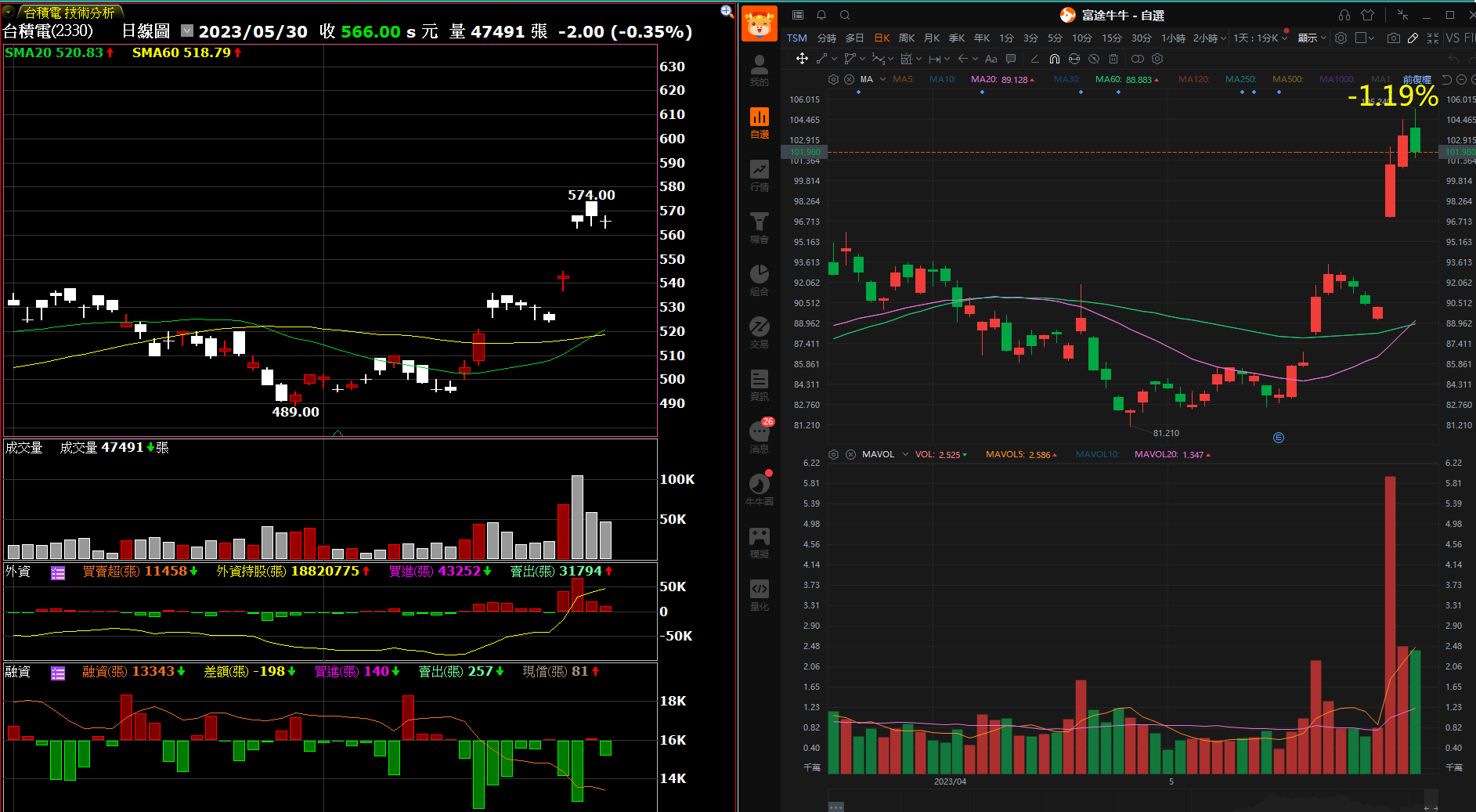Expand the MAVOL indicator dropdown arrow
This screenshot has height=812, width=1476.
click(x=905, y=454)
